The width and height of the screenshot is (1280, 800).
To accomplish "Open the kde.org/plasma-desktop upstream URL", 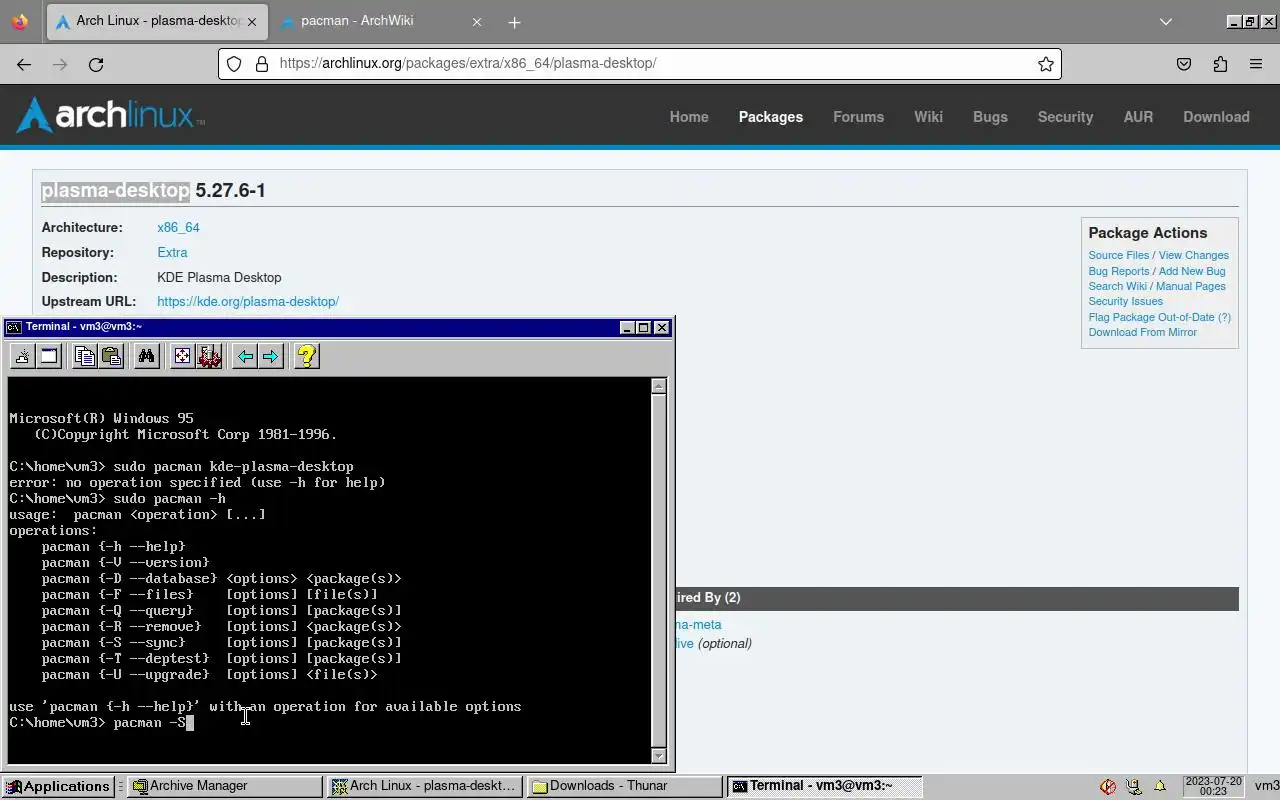I will (248, 302).
